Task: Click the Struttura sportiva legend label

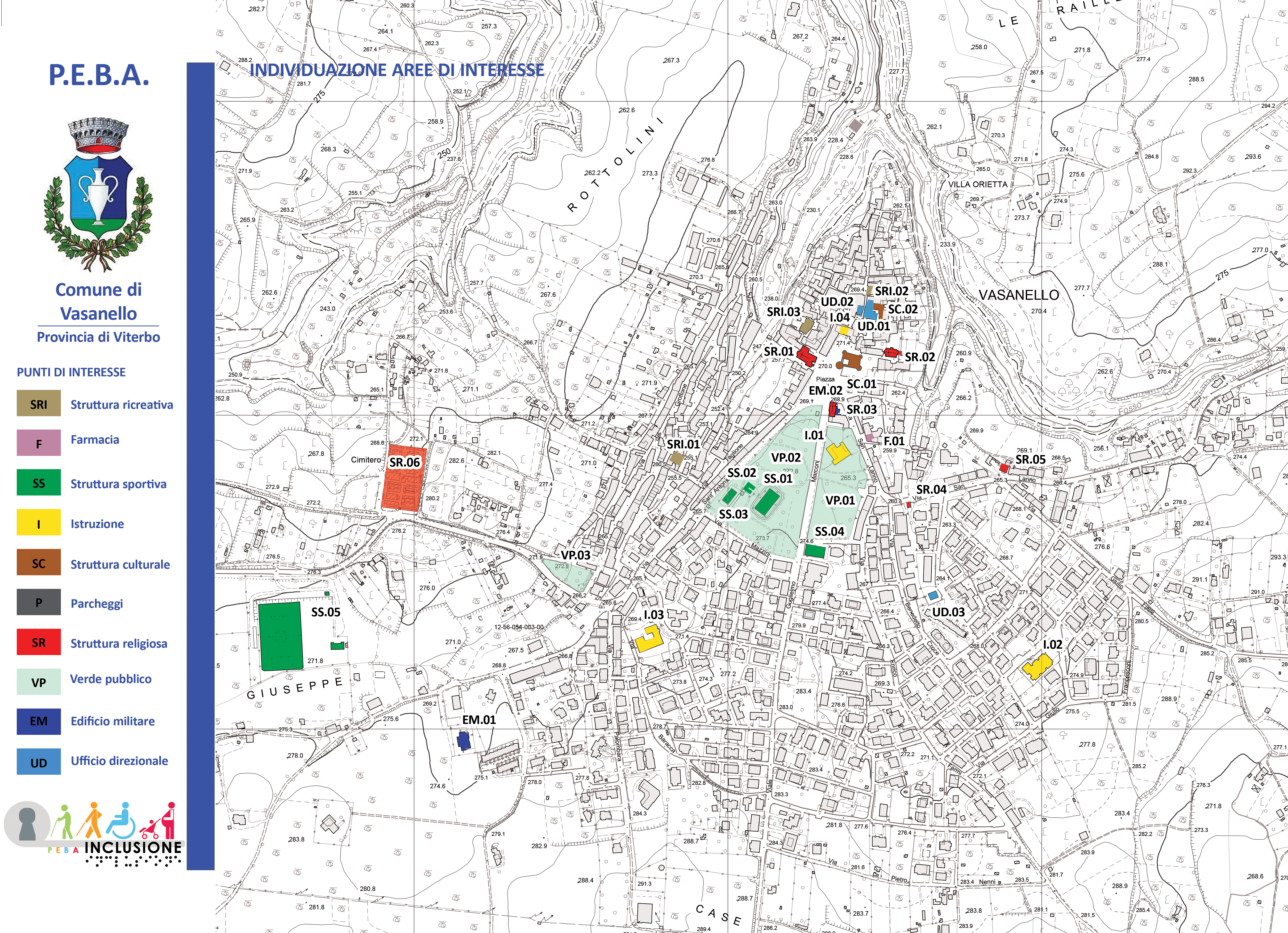Action: pyautogui.click(x=118, y=484)
